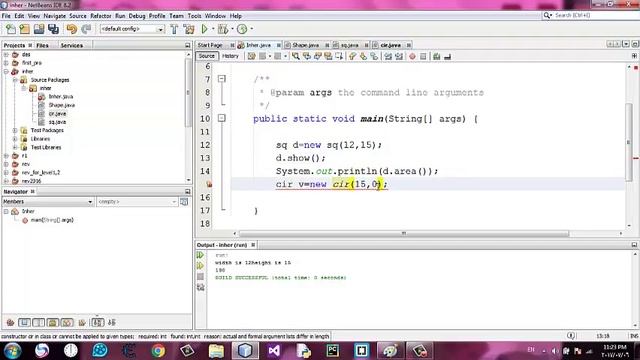
Task: Click the New Project toolbar icon
Action: tap(24, 29)
